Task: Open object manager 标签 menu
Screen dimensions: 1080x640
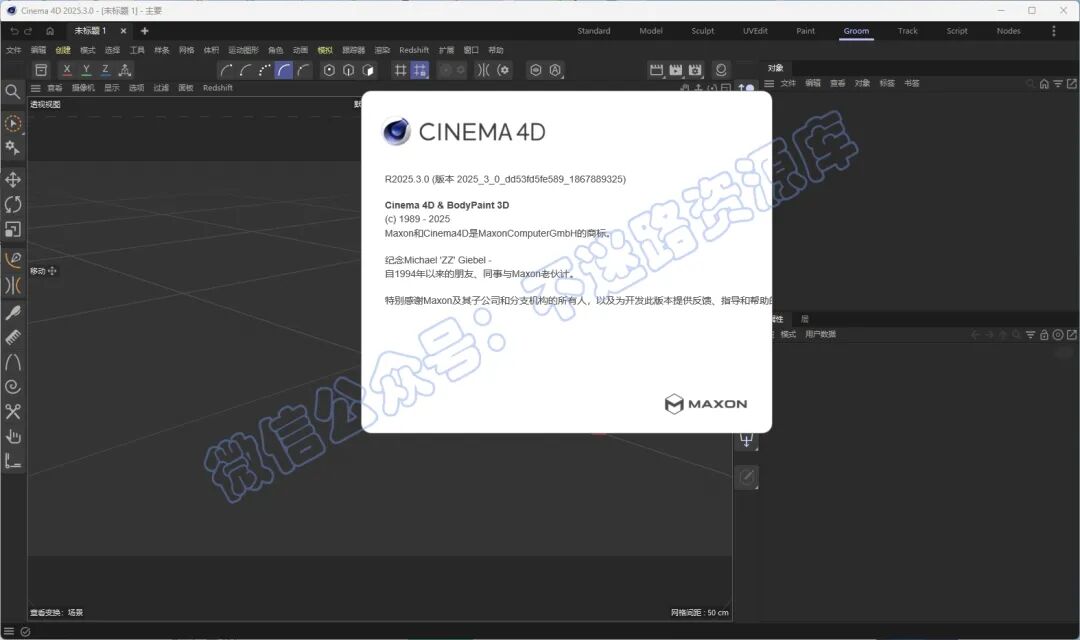Action: click(x=887, y=83)
